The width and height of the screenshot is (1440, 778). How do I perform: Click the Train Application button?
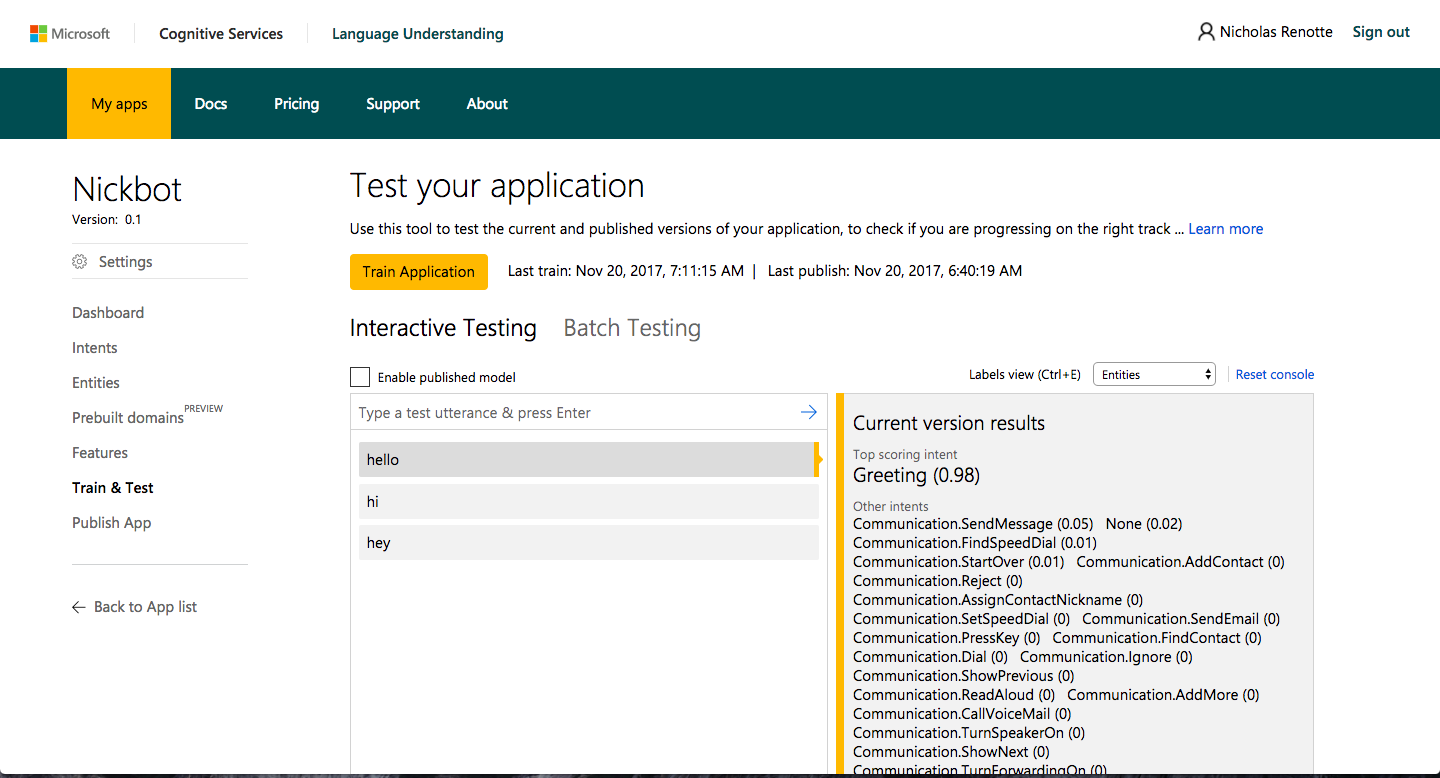coord(419,272)
